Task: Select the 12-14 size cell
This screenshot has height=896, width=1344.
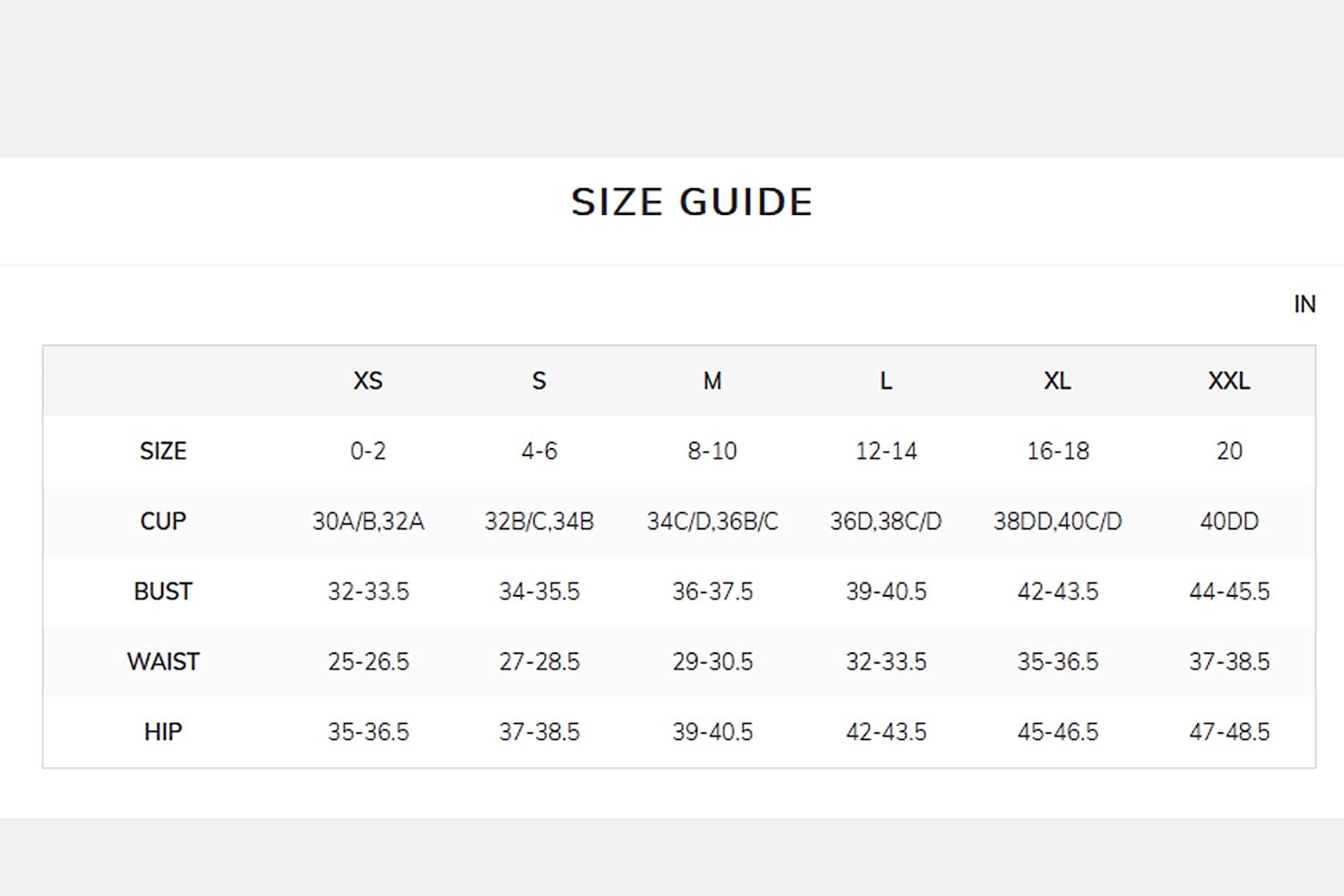Action: 886,451
